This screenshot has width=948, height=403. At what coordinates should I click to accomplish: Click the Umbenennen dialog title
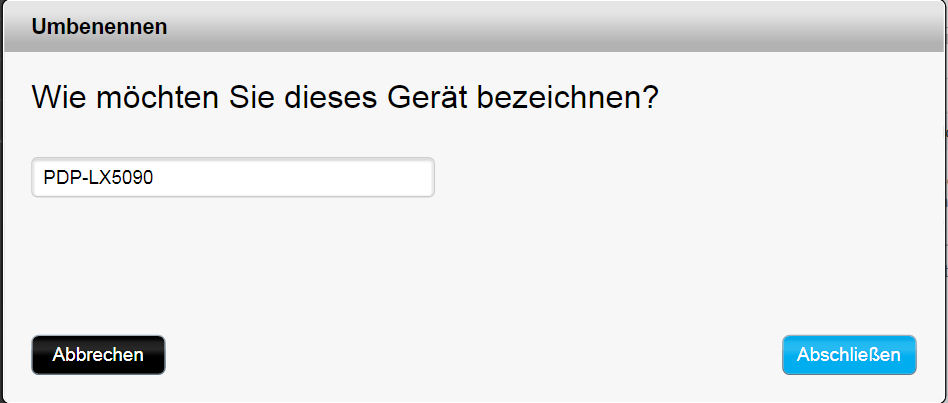99,27
